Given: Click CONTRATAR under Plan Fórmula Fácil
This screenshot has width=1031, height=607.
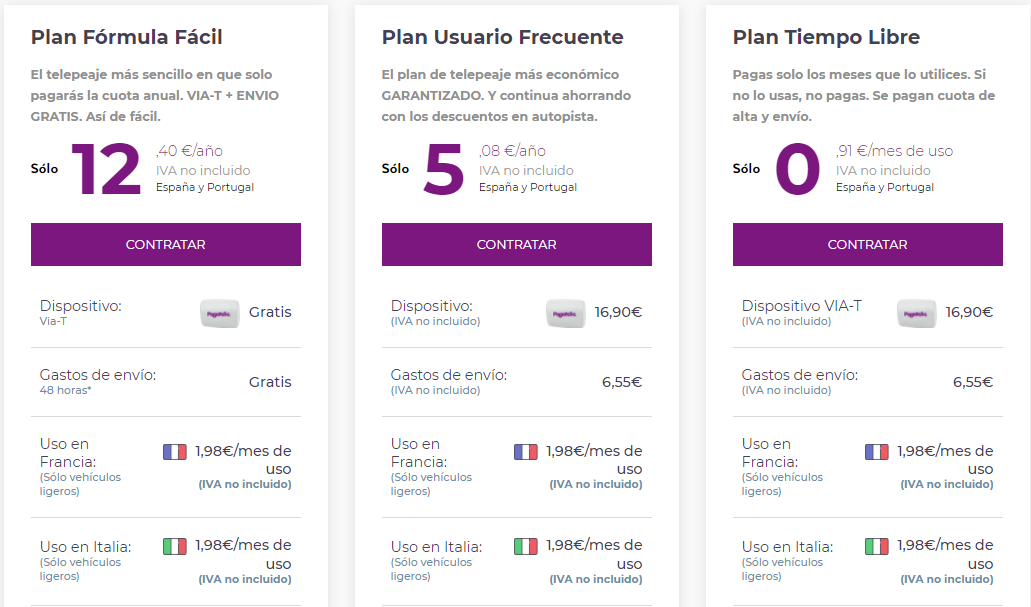Looking at the screenshot, I should 166,245.
